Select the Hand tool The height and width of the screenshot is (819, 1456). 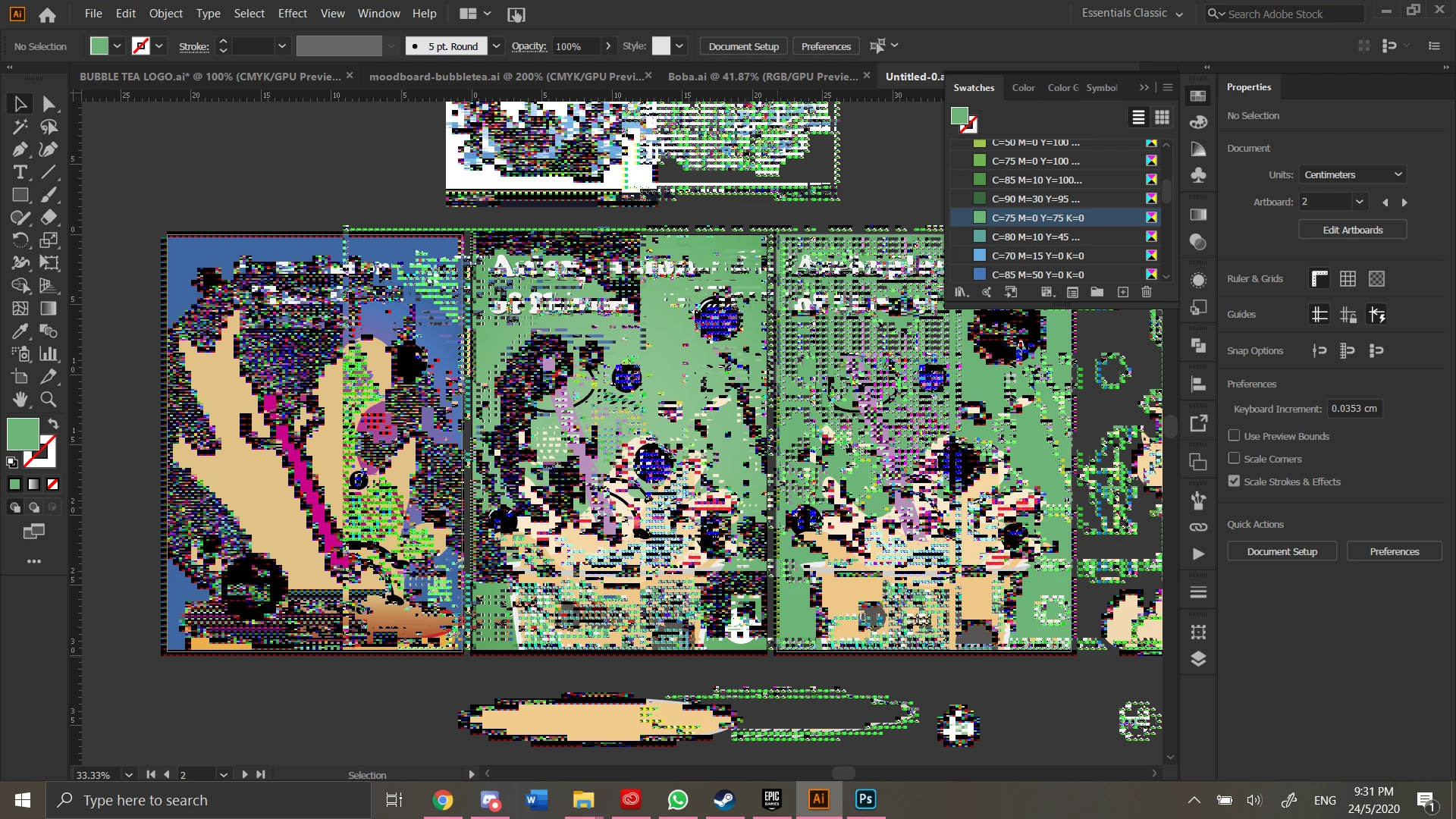click(x=20, y=399)
